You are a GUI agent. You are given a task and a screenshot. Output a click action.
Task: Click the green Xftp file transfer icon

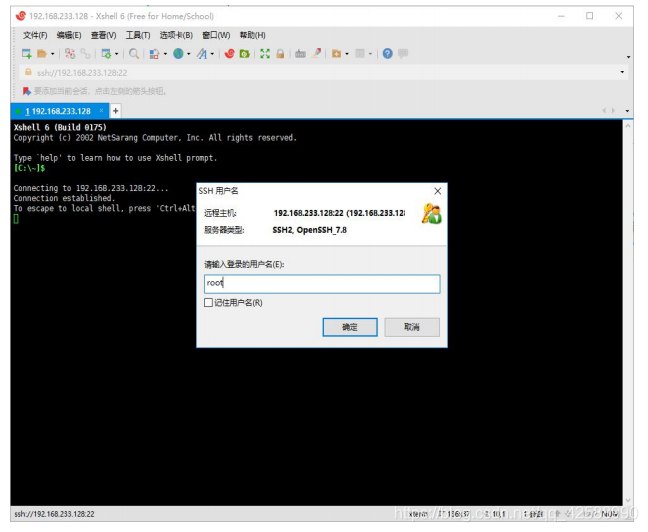pos(245,53)
